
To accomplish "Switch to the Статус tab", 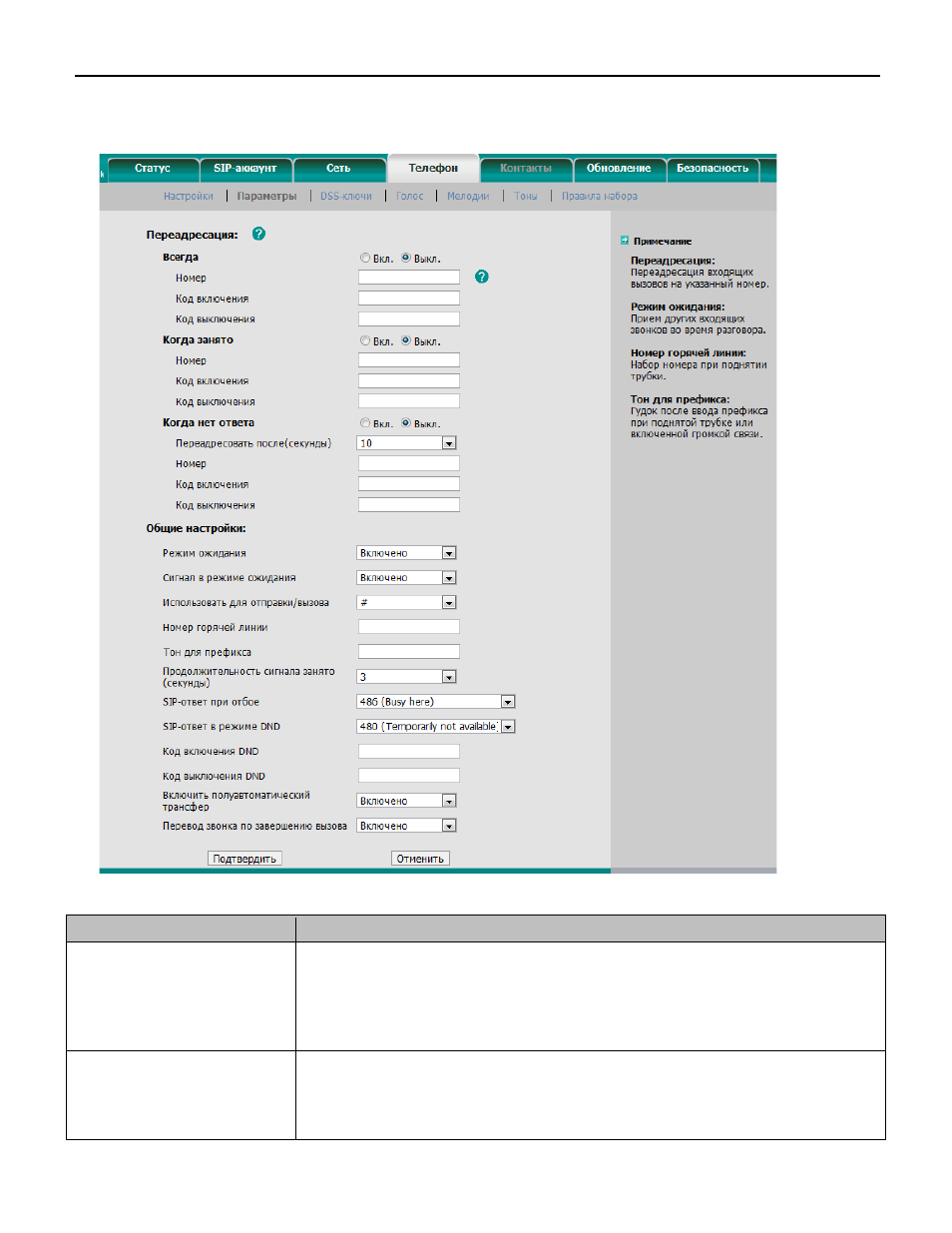I will click(x=153, y=169).
